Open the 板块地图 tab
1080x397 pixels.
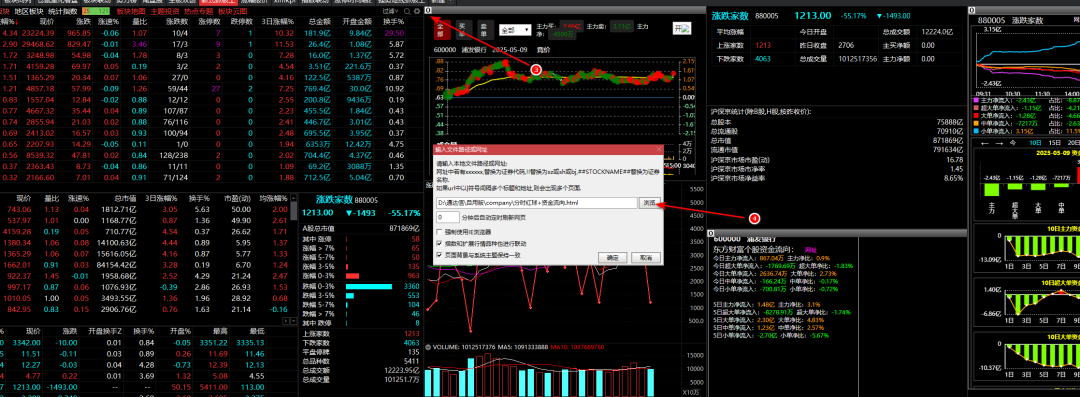point(131,12)
